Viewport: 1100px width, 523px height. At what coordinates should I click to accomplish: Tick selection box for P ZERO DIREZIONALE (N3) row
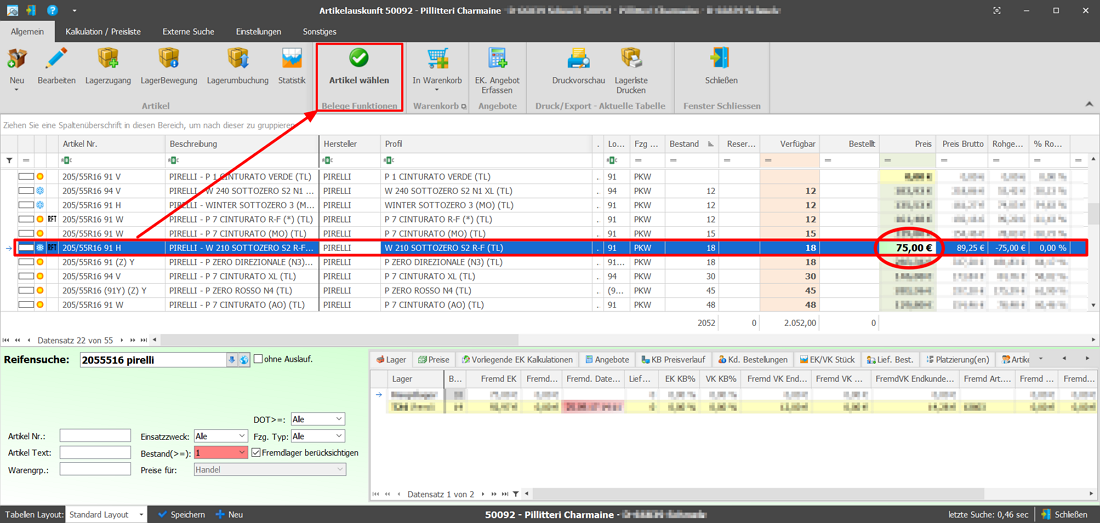point(26,262)
